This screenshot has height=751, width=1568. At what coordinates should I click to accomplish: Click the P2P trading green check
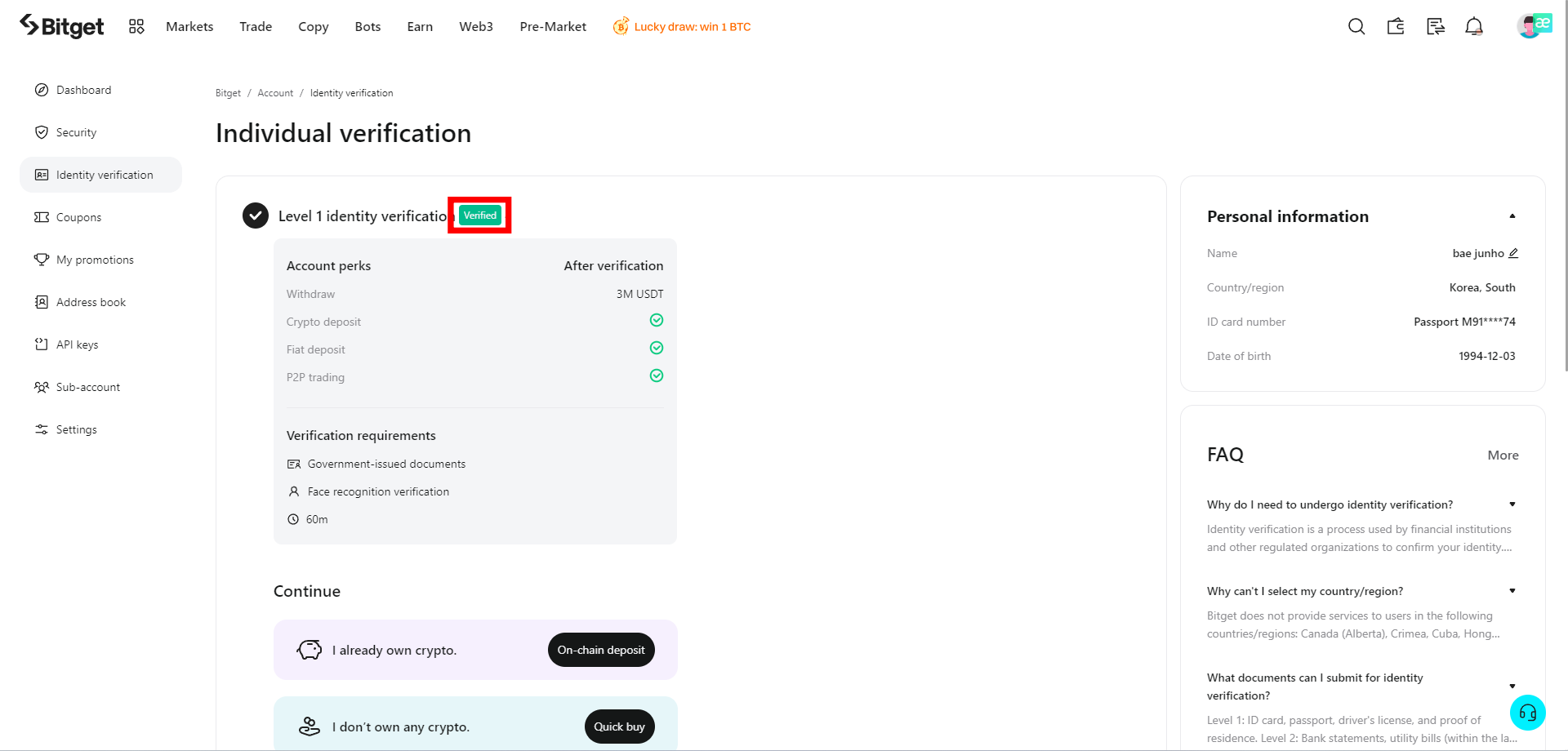(657, 375)
